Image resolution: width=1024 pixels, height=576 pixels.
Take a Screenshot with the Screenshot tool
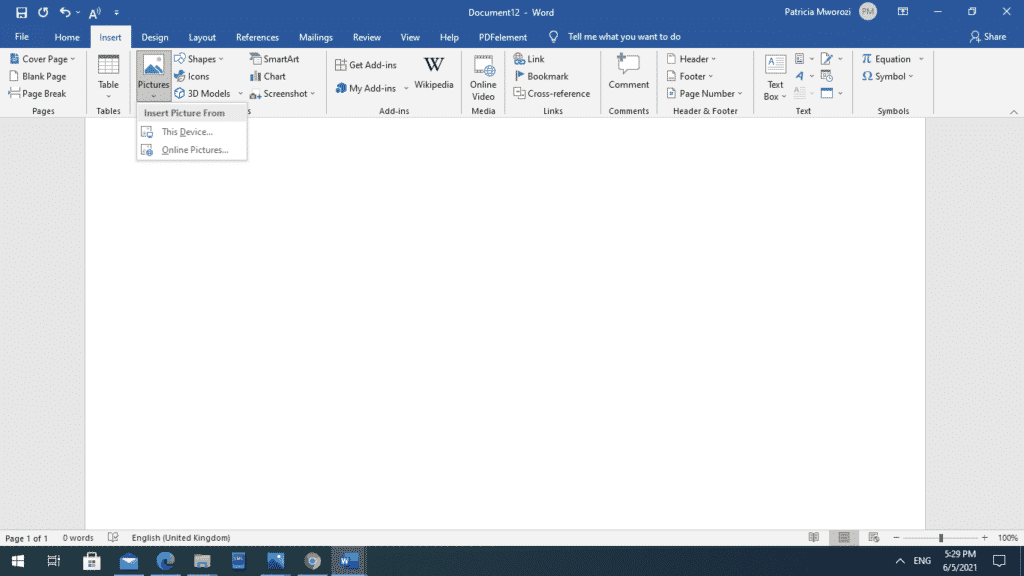(280, 93)
